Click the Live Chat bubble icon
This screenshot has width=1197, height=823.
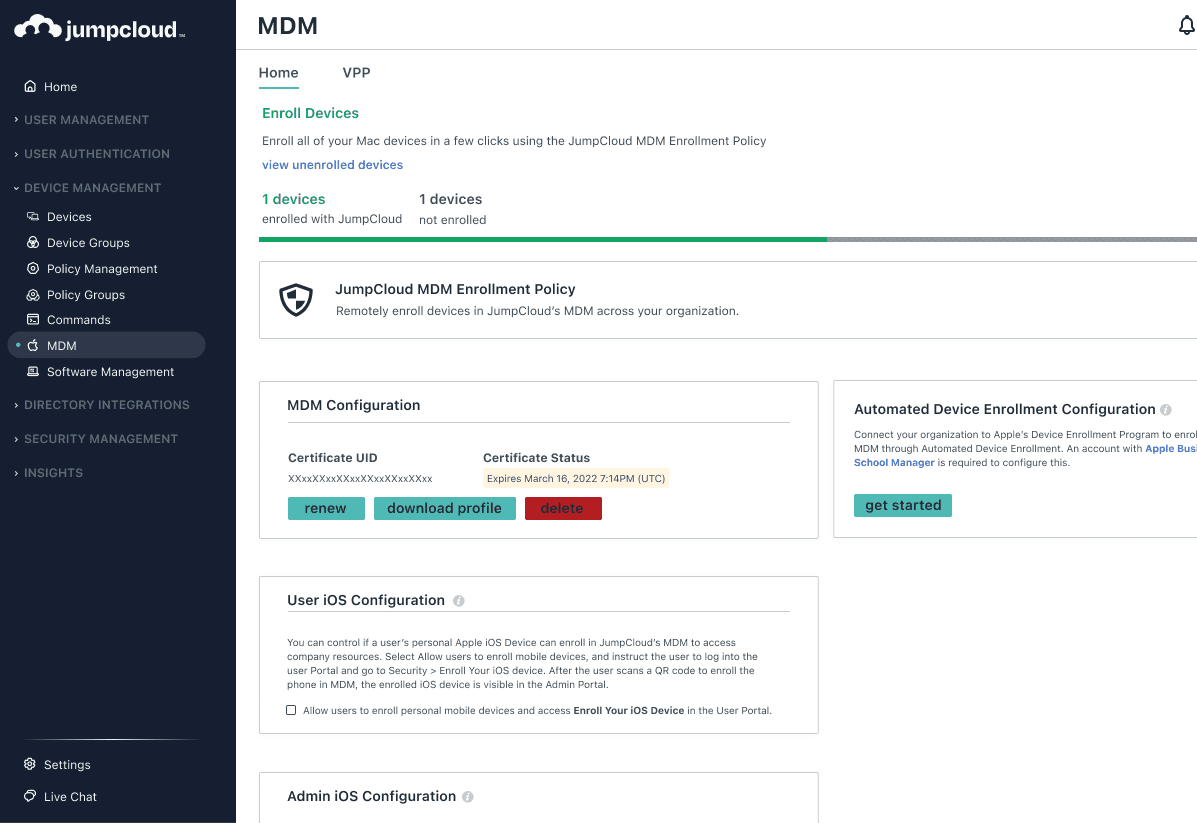[x=30, y=796]
